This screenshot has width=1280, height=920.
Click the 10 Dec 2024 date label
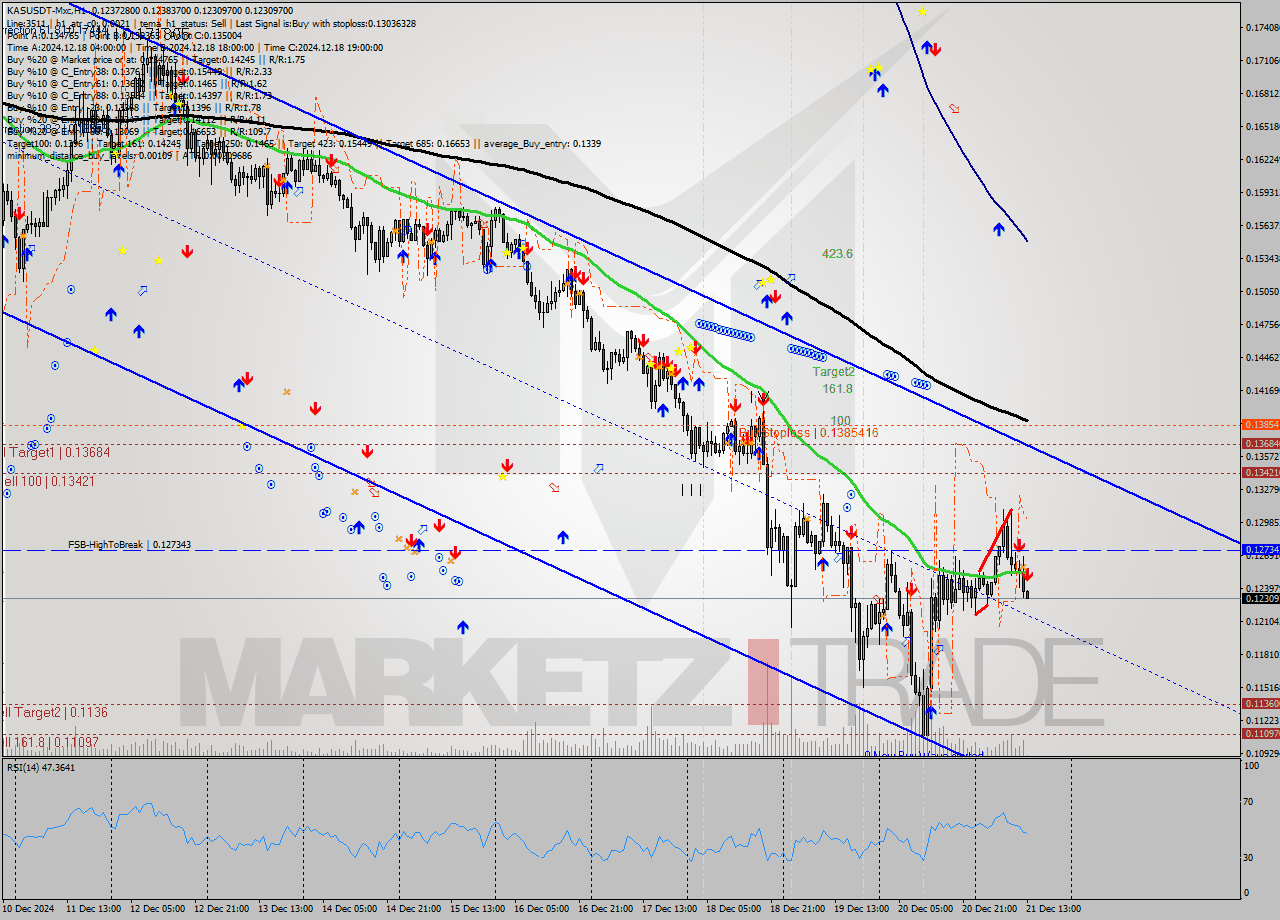click(x=29, y=909)
